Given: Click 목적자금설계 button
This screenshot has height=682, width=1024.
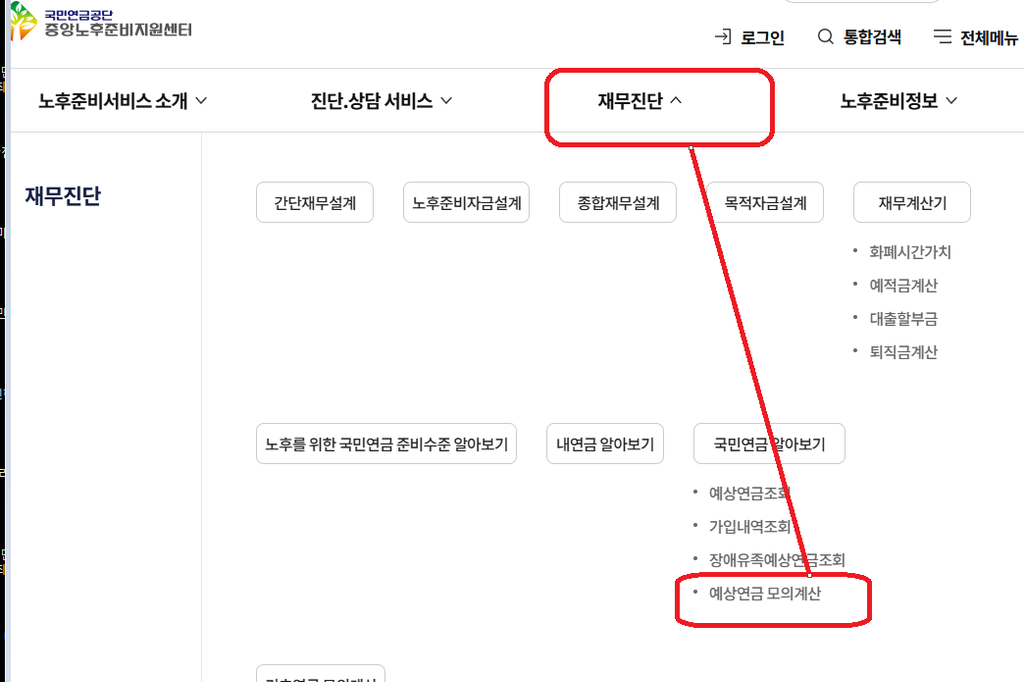Looking at the screenshot, I should [765, 203].
